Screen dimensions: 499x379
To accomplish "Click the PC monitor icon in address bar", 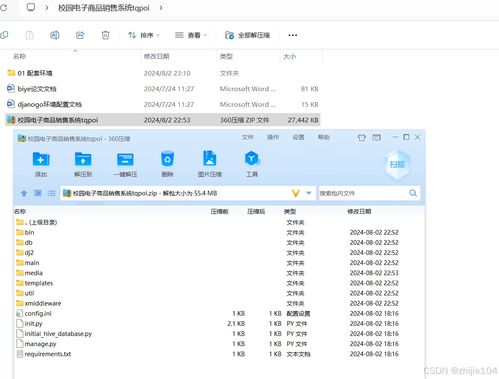I will coord(31,7).
